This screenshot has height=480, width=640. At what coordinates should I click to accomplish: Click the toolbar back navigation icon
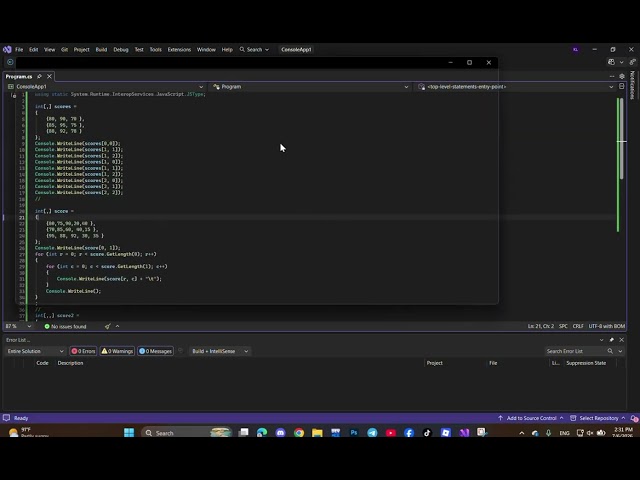coord(10,62)
